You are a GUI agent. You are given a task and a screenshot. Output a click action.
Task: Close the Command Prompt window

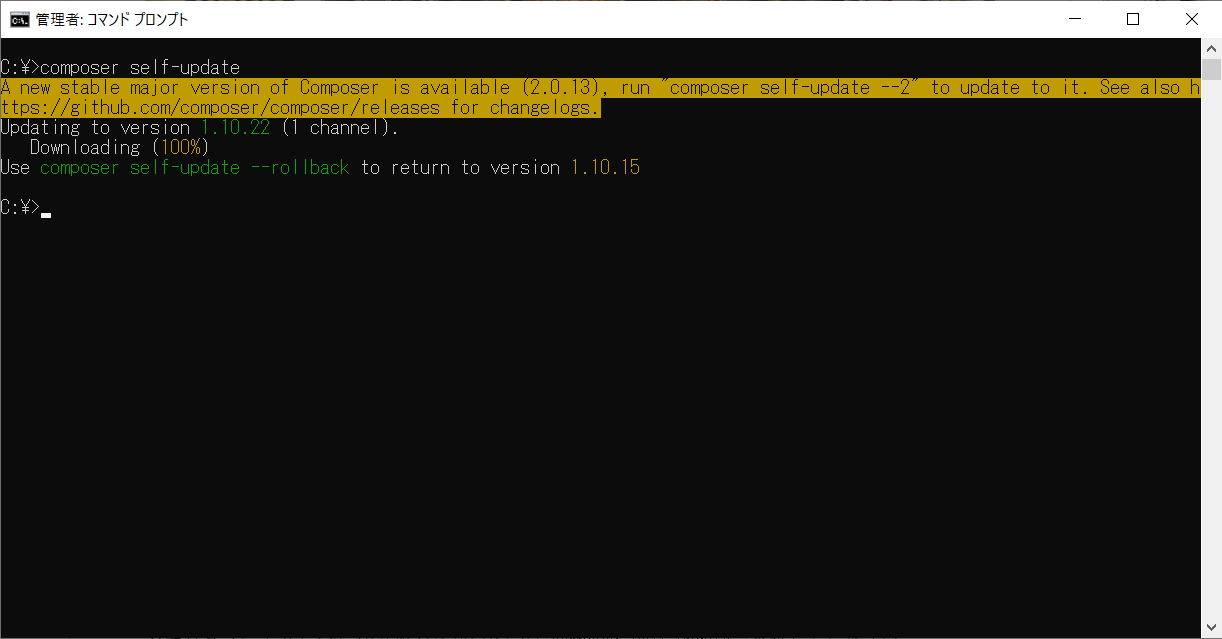click(x=1191, y=19)
